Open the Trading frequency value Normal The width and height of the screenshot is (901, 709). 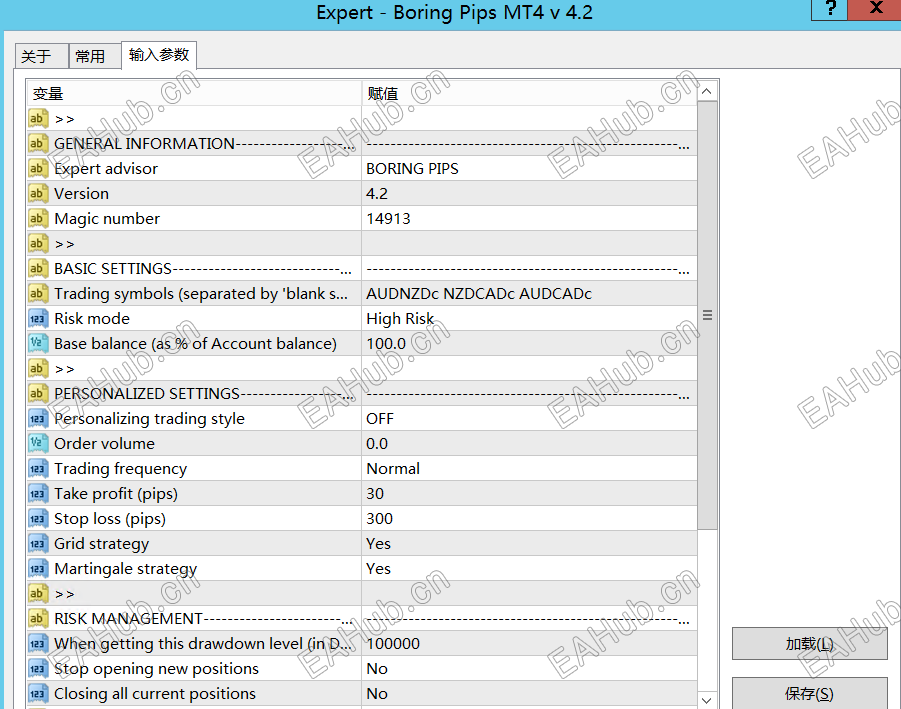(529, 468)
